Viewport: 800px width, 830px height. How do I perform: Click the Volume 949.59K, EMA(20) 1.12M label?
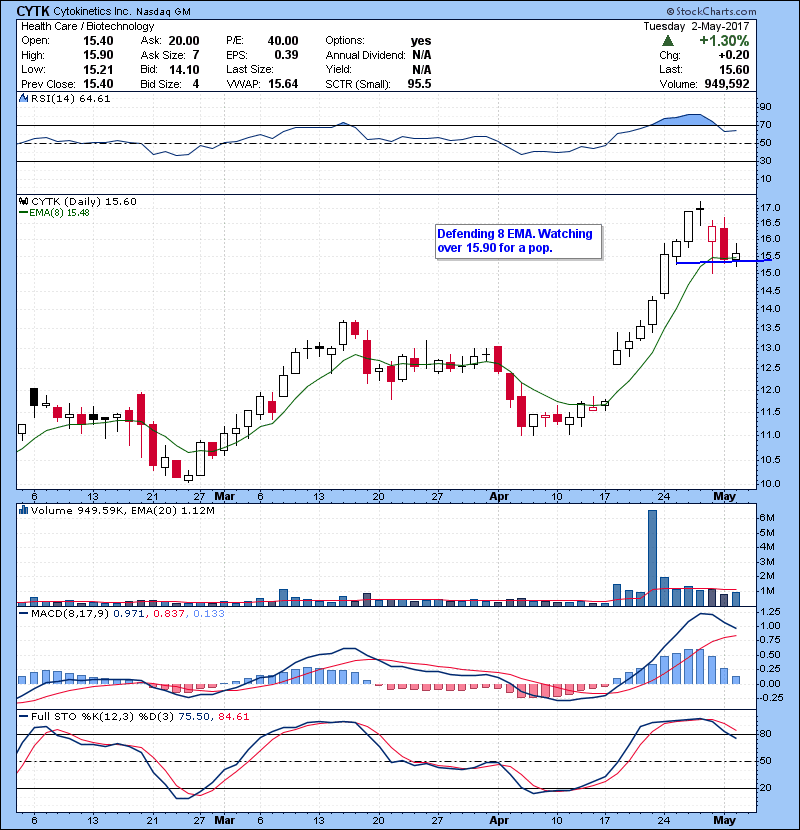pos(123,510)
